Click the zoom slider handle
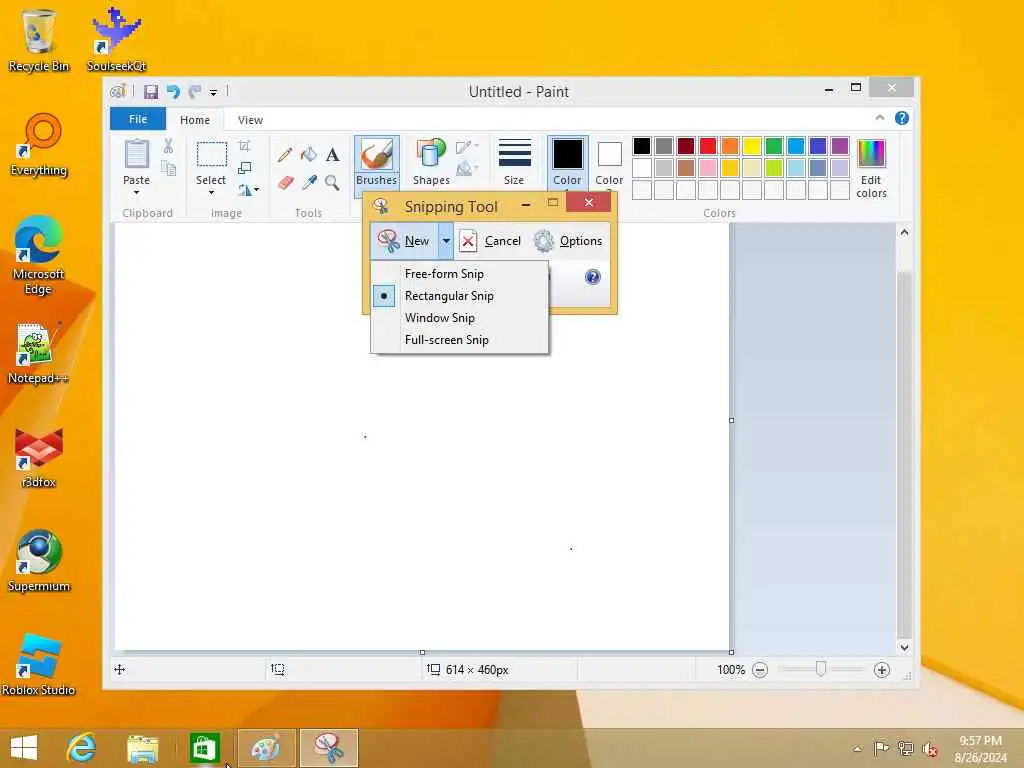 [x=821, y=669]
